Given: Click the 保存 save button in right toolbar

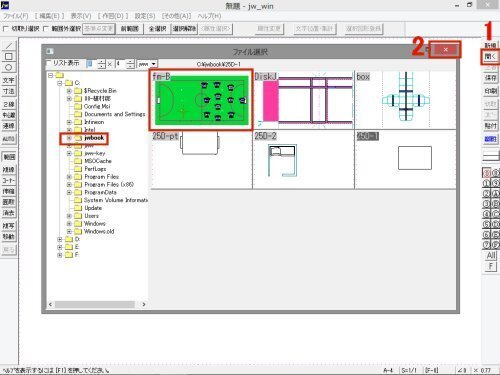Looking at the screenshot, I should [490, 78].
